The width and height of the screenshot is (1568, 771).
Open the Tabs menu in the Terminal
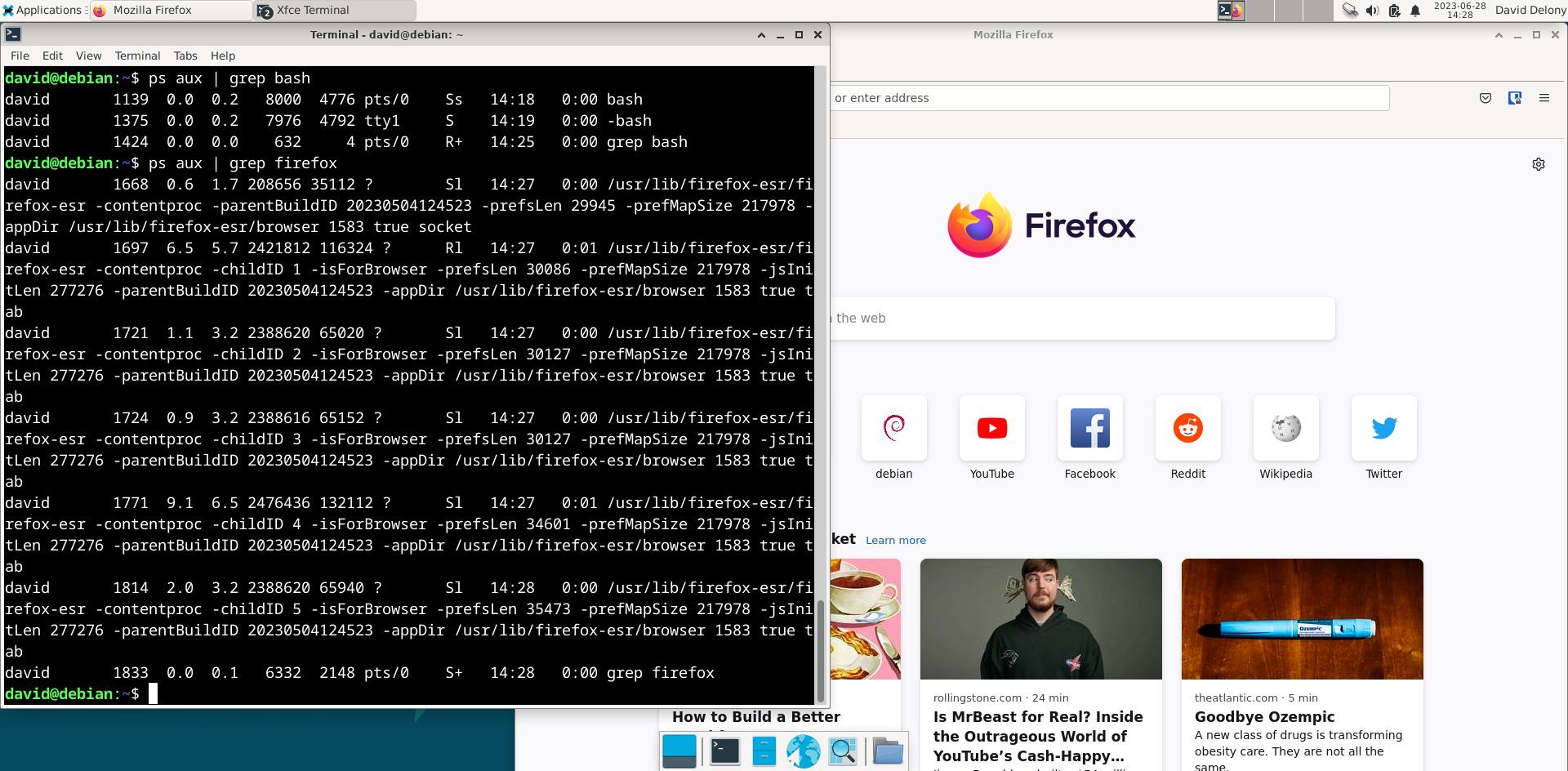click(185, 56)
